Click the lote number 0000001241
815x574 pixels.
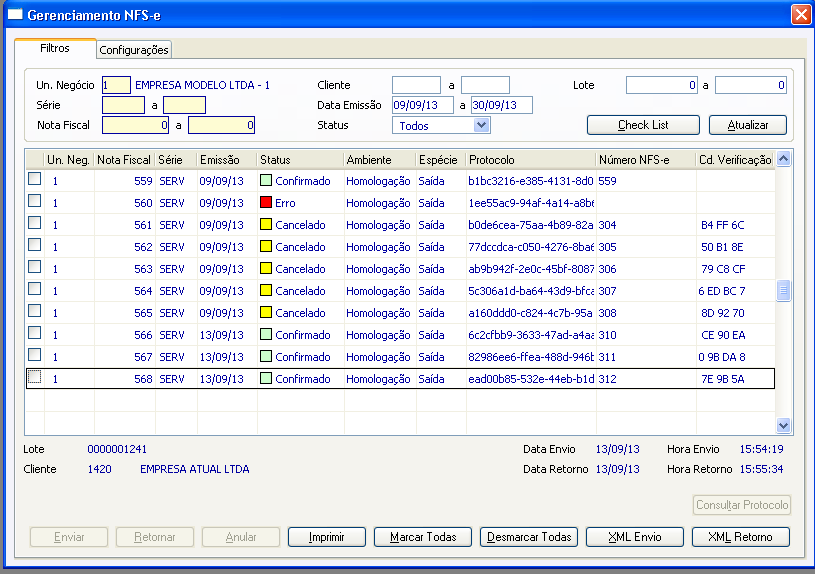coord(117,449)
